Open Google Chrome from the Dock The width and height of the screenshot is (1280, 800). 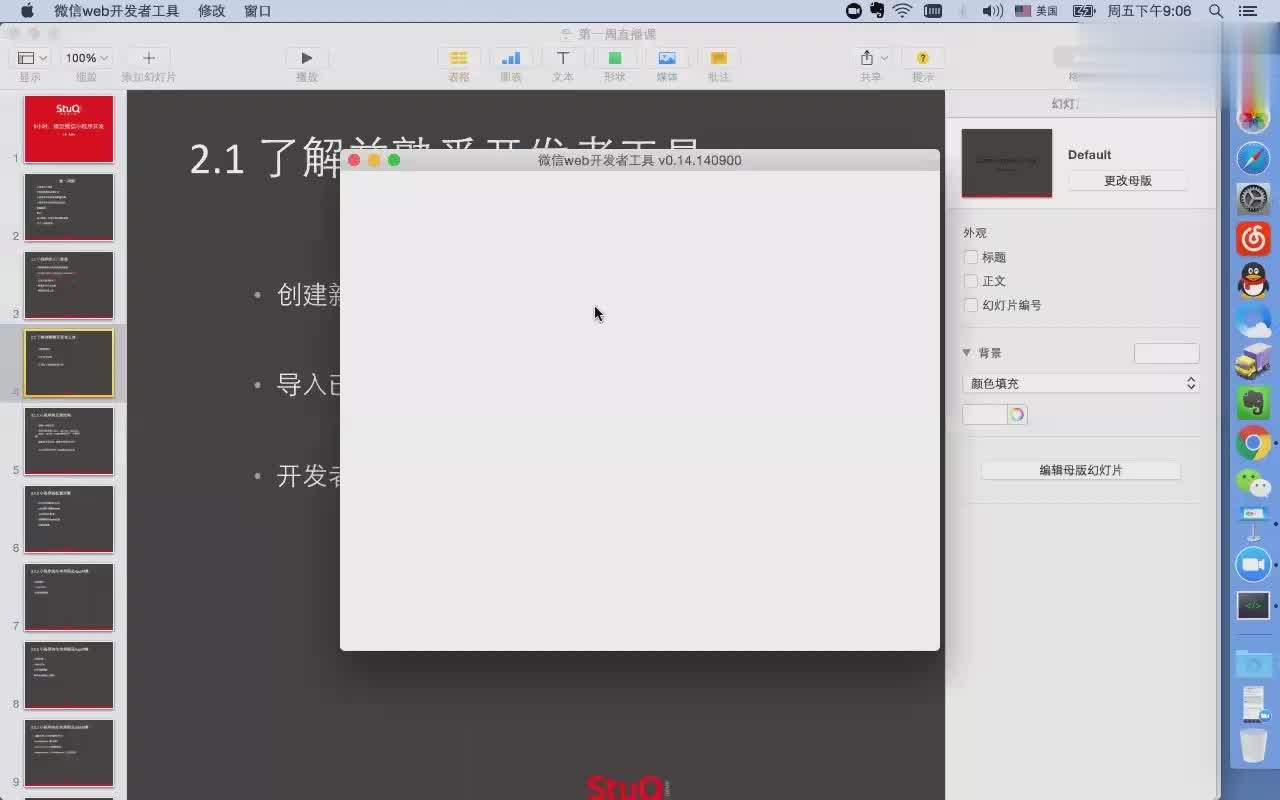coord(1253,442)
